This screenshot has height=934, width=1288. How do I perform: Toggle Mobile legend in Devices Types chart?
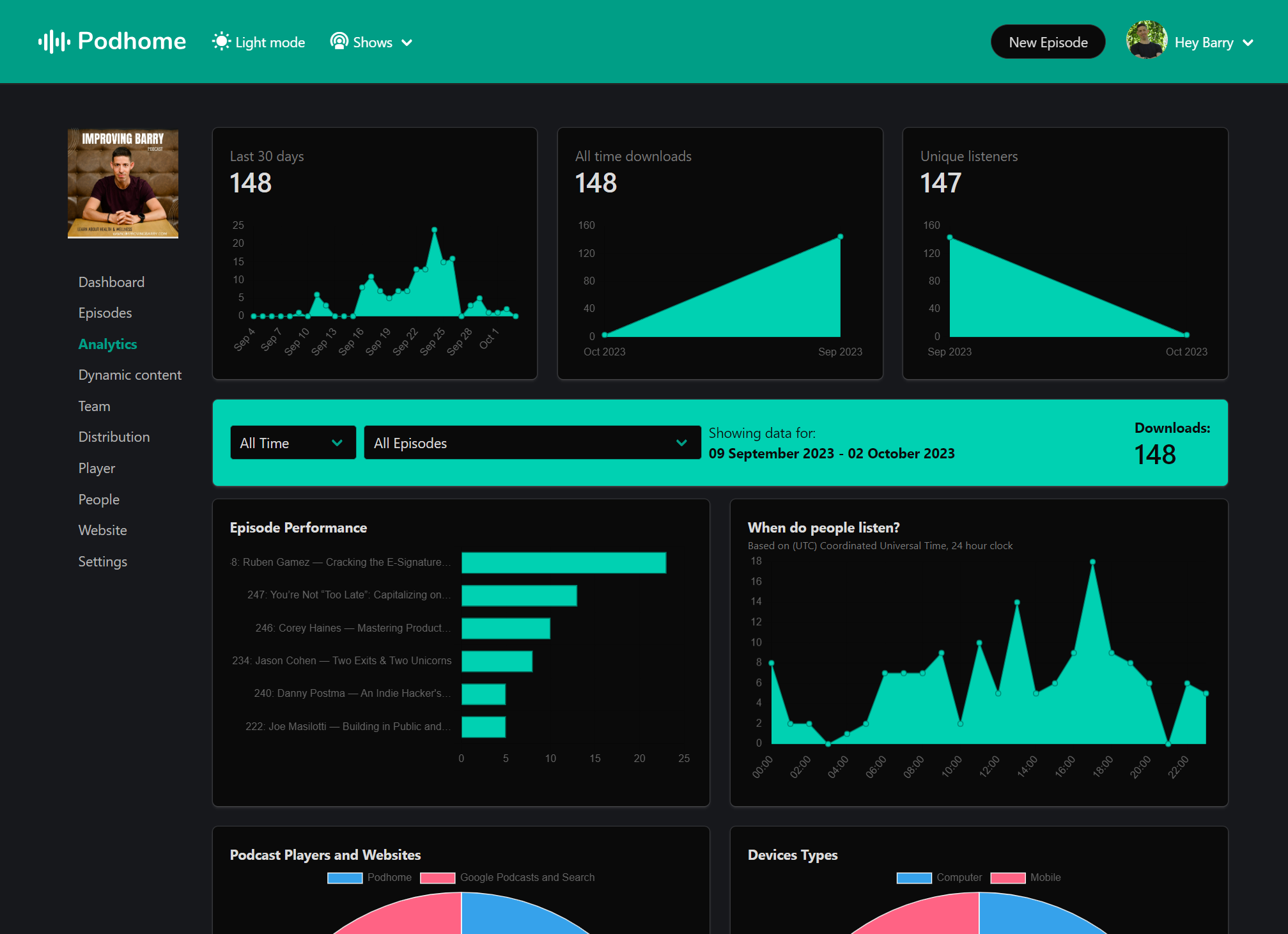1044,878
